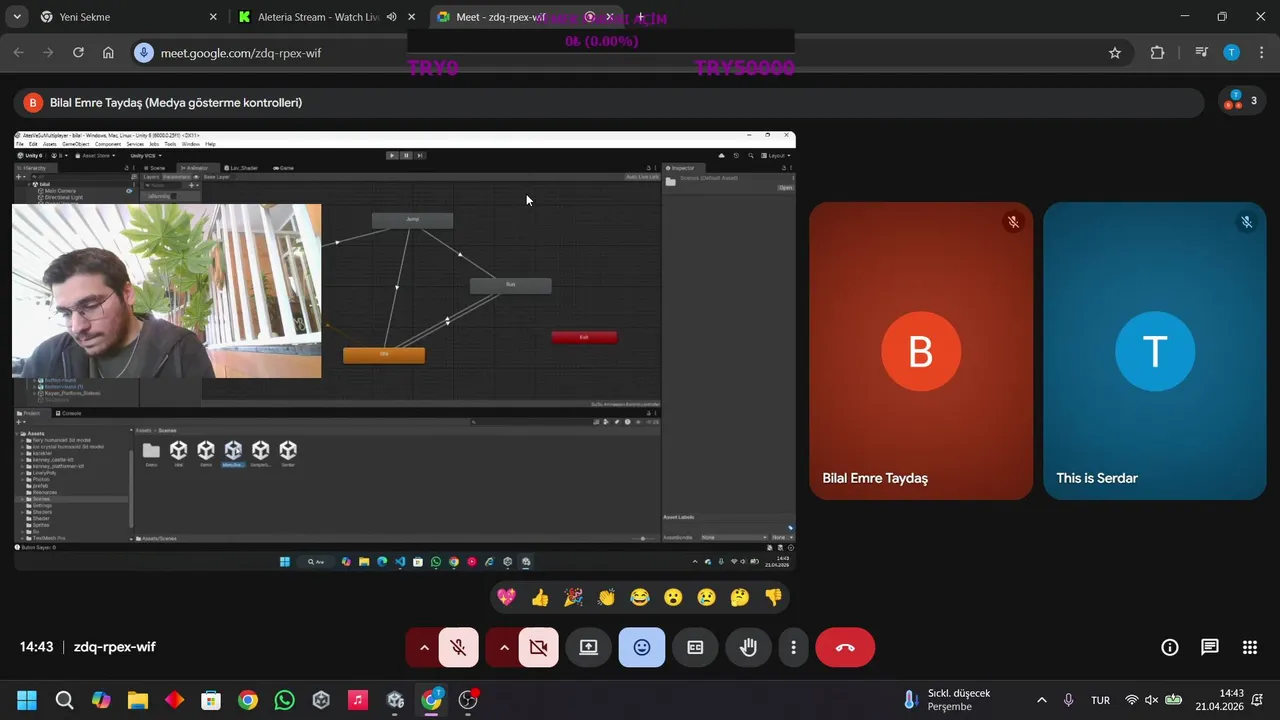Screen dimensions: 1280x720
Task: Open the Chrome profile avatar
Action: tap(1232, 53)
